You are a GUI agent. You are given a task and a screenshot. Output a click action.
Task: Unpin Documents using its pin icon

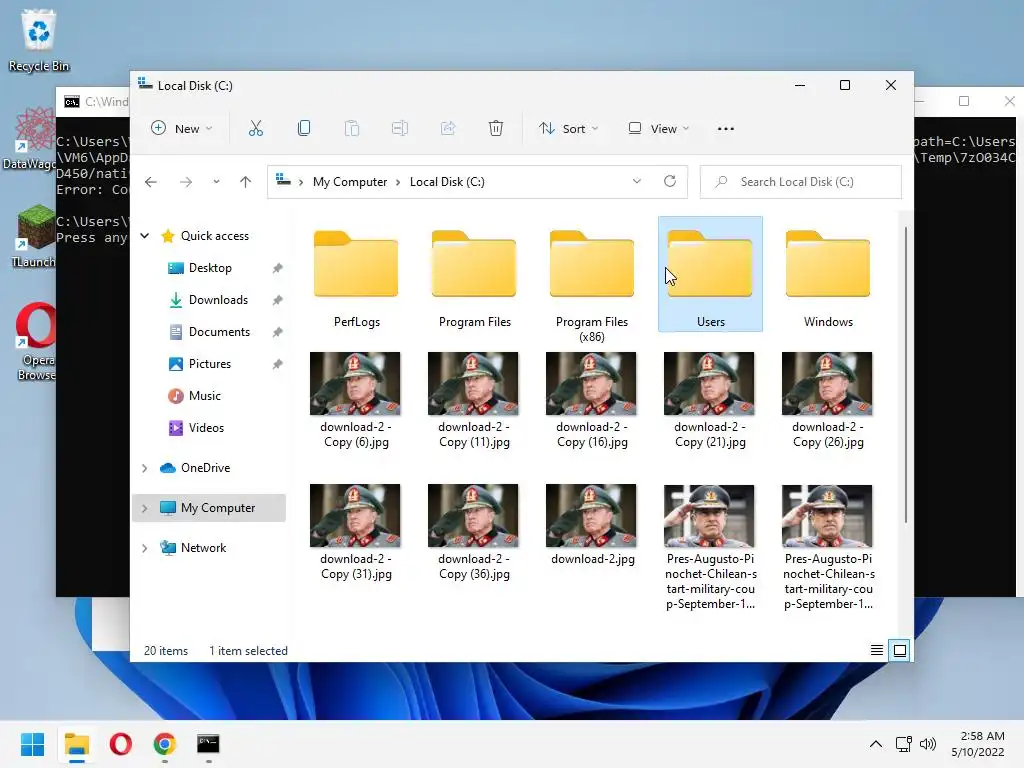pyautogui.click(x=278, y=332)
